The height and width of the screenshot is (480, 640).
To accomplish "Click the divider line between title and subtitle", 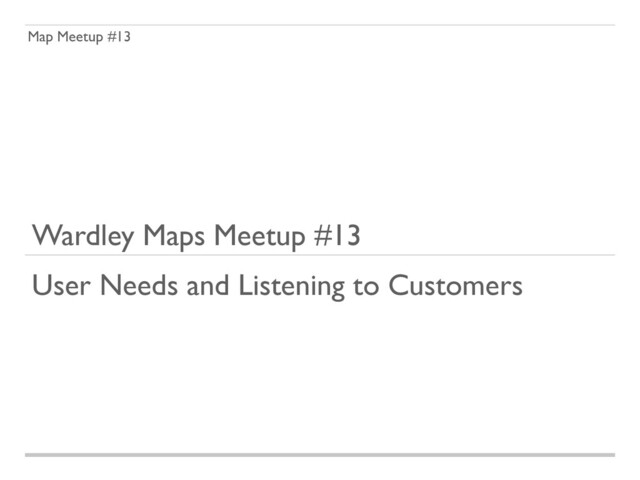I will (x=320, y=255).
